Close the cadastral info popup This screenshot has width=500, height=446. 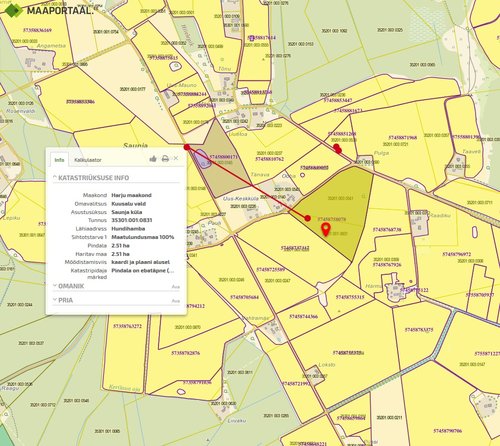click(x=176, y=158)
